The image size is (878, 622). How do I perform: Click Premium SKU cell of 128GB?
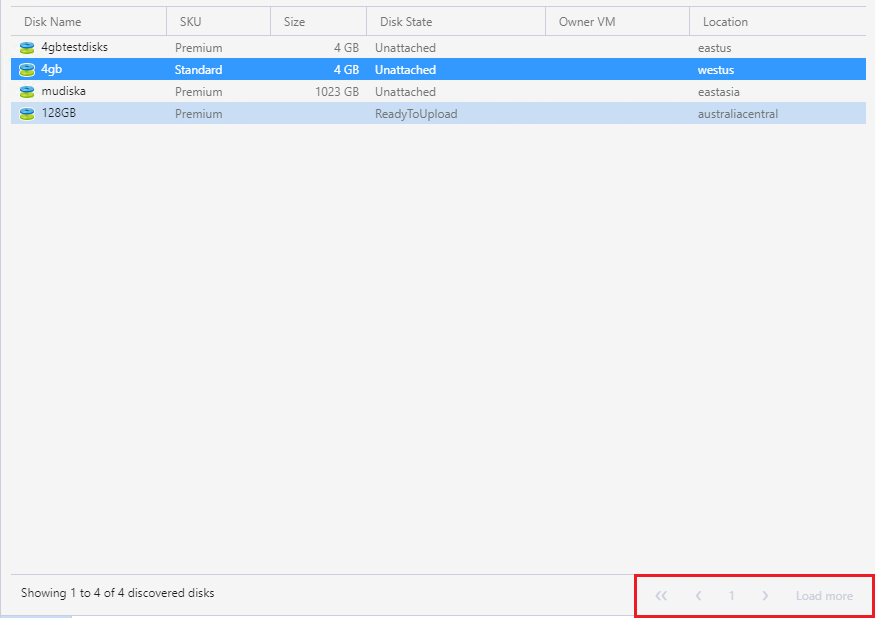pos(198,114)
